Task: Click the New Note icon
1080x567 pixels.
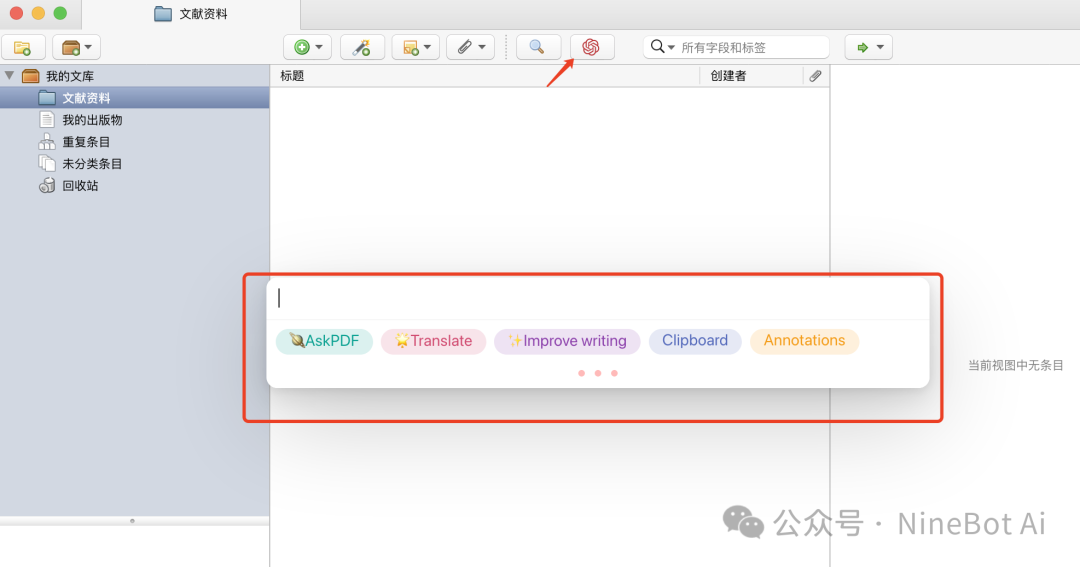Action: tap(411, 48)
